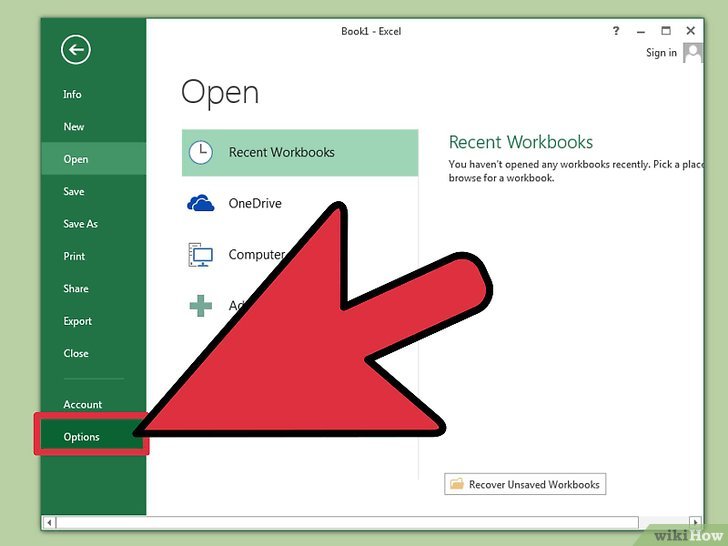Screen dimensions: 728x546
Task: Click the OneDrive cloud icon
Action: [201, 203]
